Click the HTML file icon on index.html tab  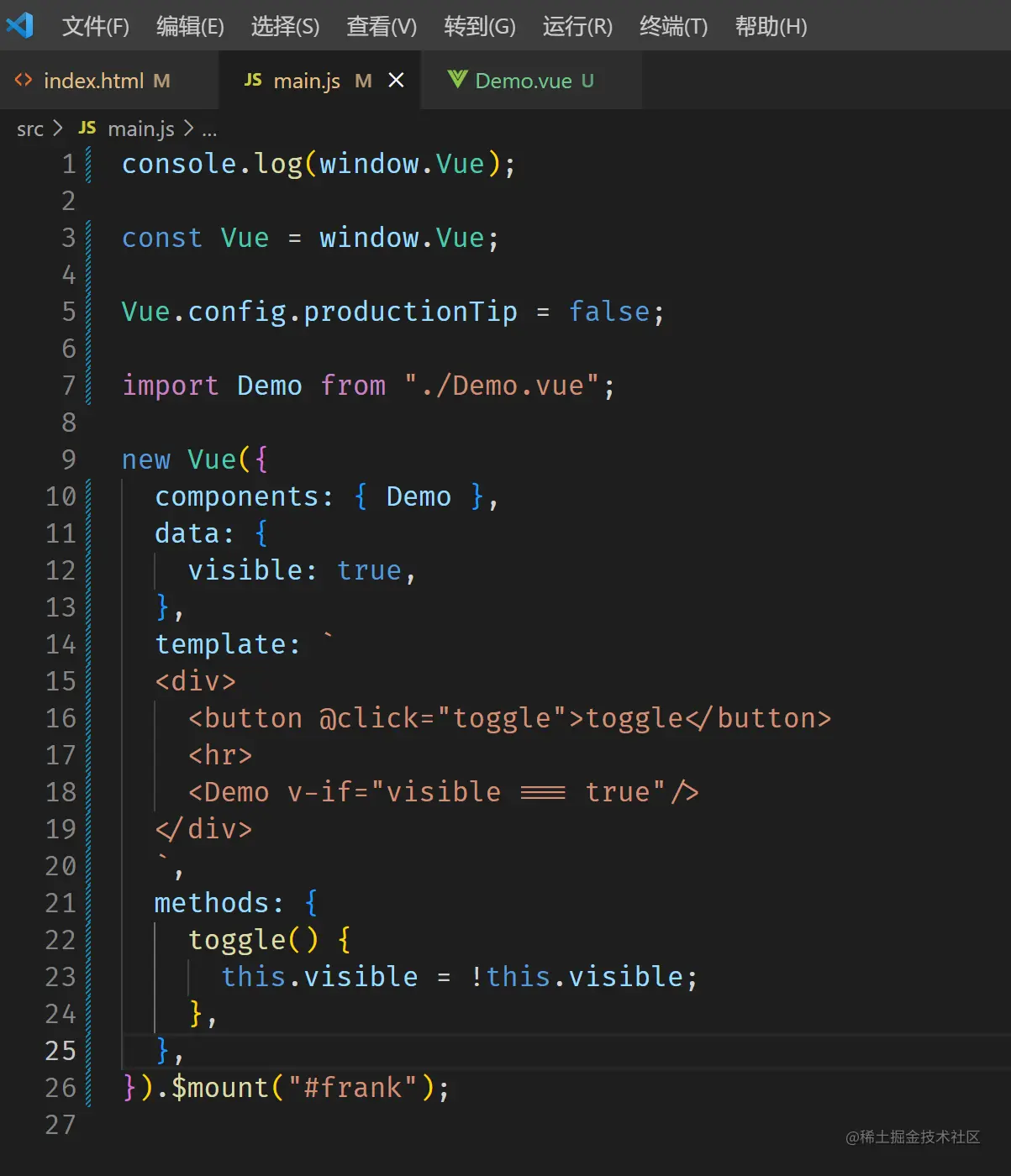(x=24, y=80)
